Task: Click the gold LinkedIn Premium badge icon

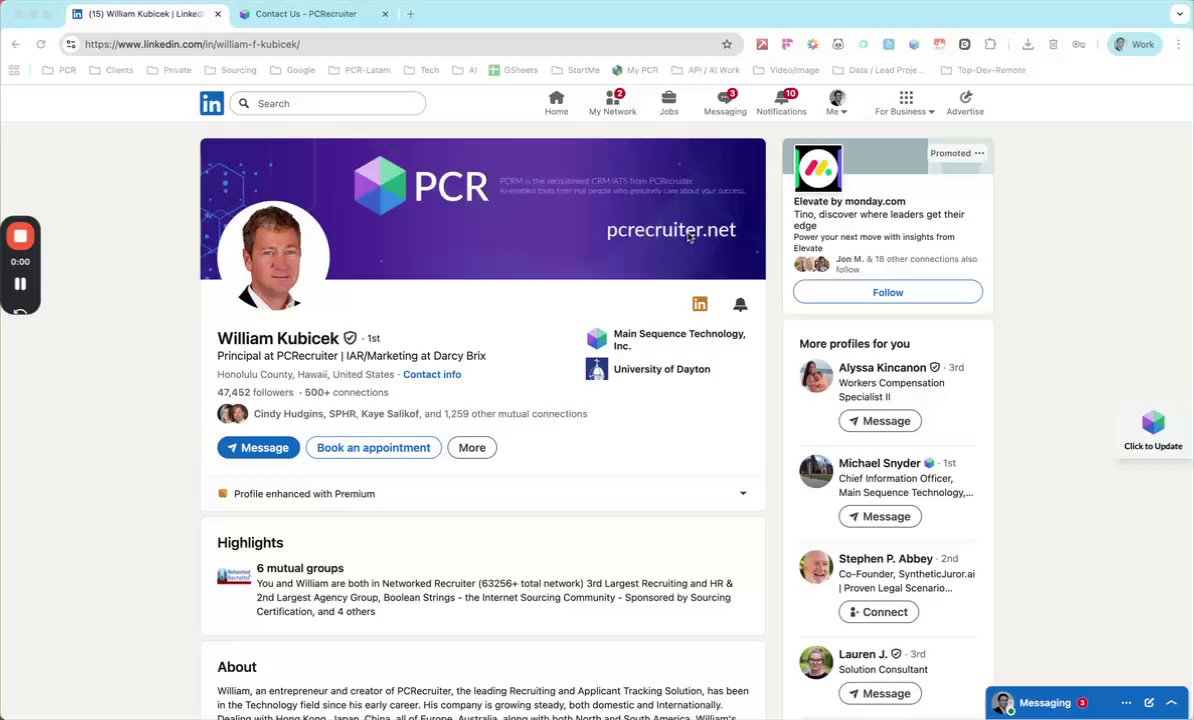Action: 700,304
